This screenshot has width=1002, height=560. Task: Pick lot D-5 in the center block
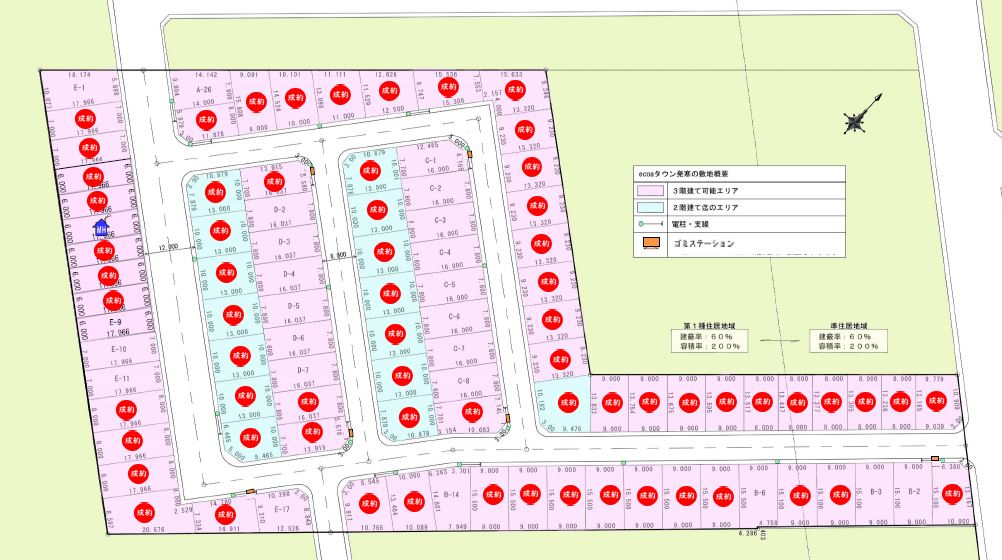[293, 306]
